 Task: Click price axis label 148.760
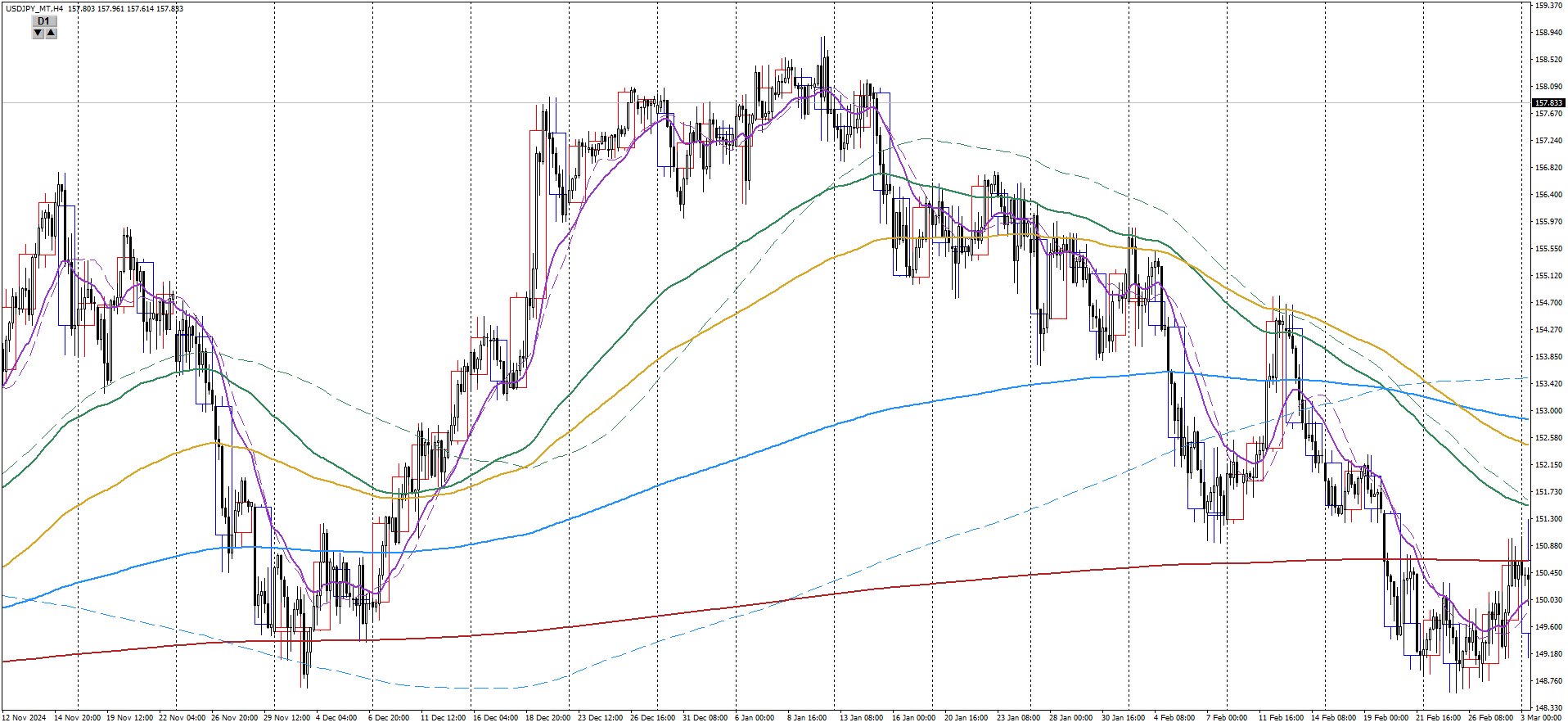(1548, 681)
